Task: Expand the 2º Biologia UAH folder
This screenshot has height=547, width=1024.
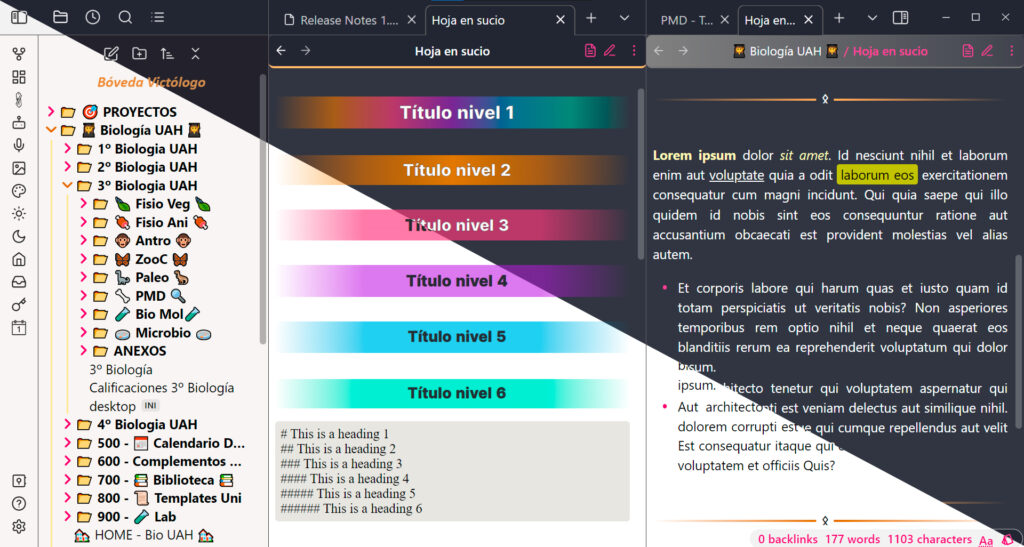Action: (67, 167)
